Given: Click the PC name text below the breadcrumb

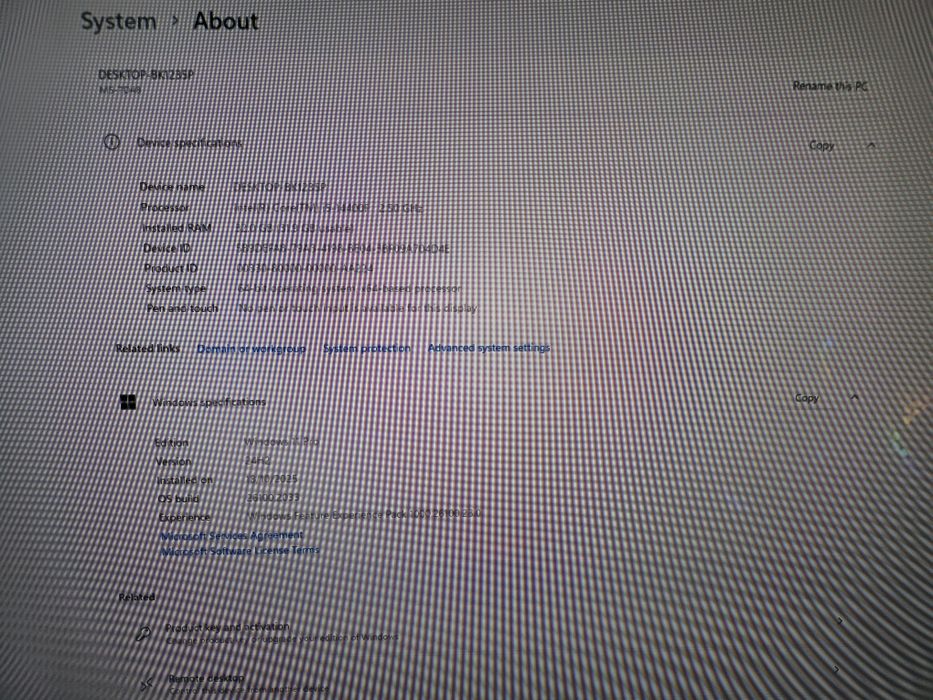Looking at the screenshot, I should pyautogui.click(x=146, y=75).
